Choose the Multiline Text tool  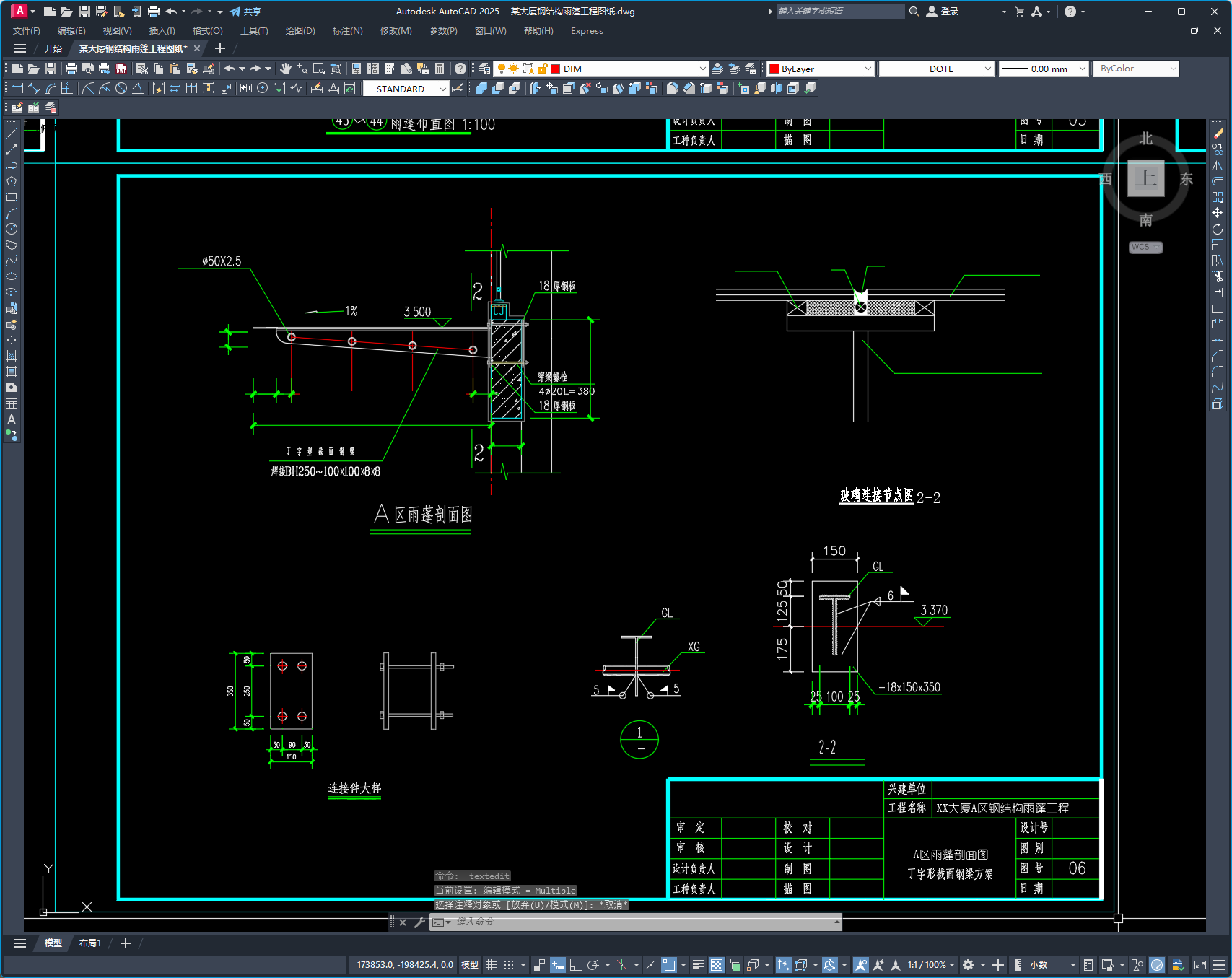pyautogui.click(x=12, y=419)
